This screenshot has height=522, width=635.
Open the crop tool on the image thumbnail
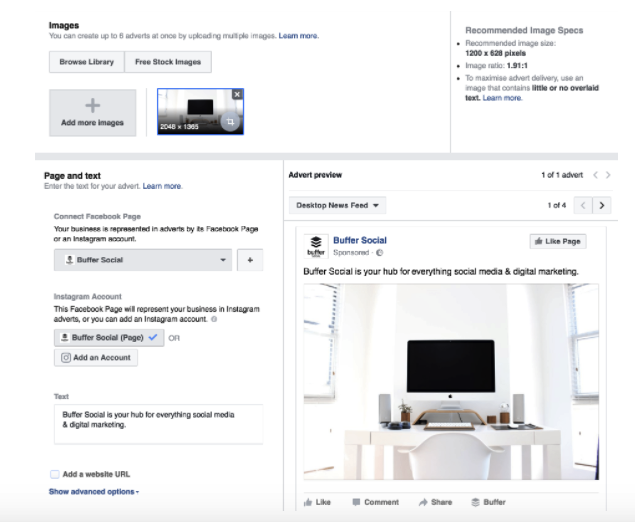click(230, 121)
